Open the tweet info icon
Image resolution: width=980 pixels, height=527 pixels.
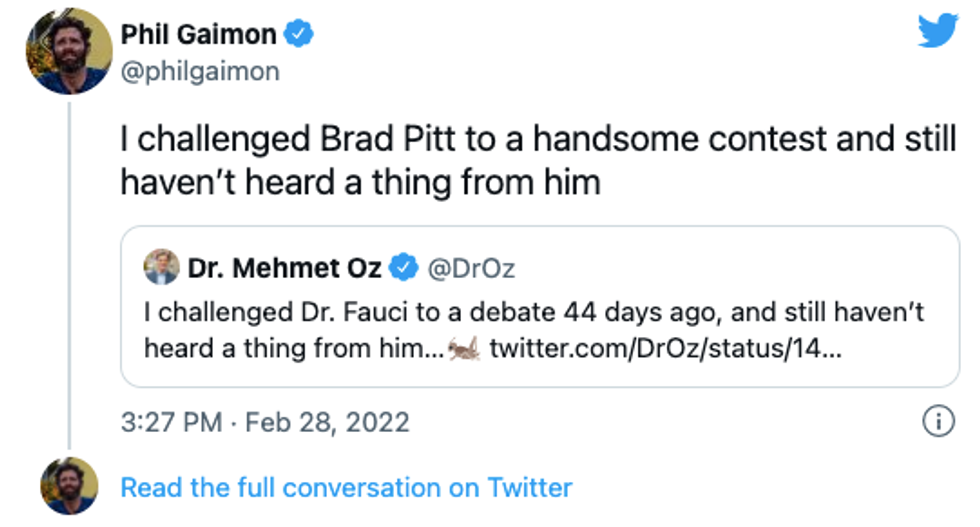tap(937, 422)
